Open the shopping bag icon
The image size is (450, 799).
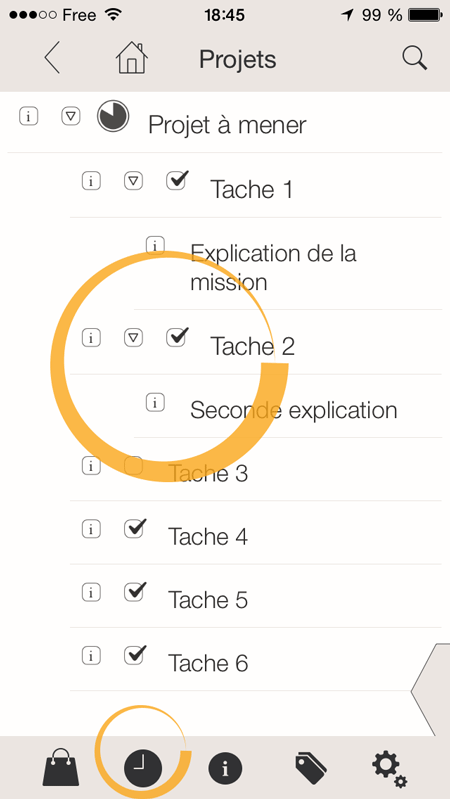click(61, 767)
